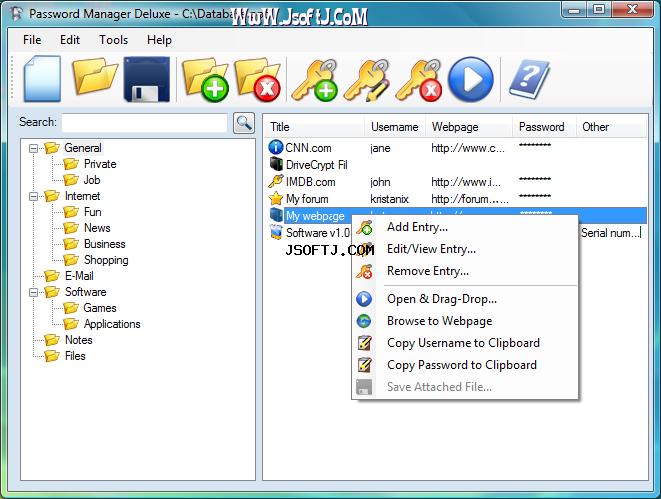
Task: Open the Help menu
Action: [x=159, y=40]
